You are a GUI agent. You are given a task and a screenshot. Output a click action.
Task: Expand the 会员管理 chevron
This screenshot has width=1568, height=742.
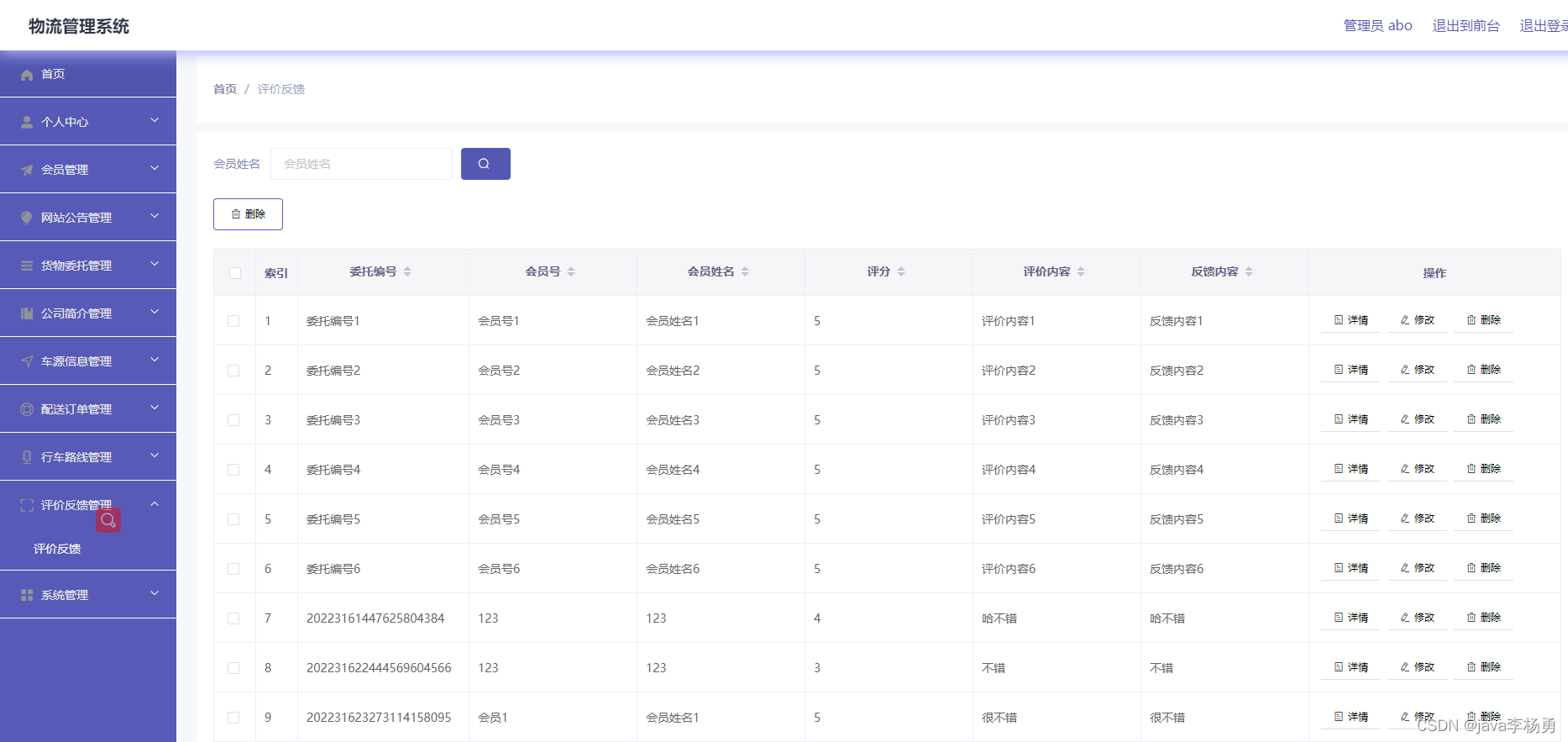155,168
